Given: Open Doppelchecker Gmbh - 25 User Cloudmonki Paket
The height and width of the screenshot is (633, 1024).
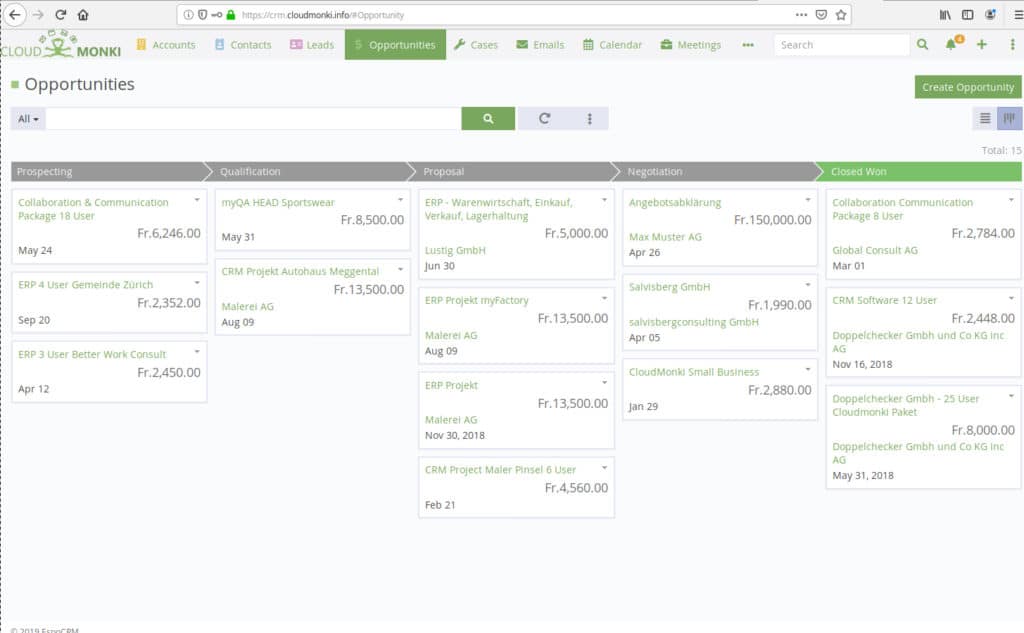Looking at the screenshot, I should (x=906, y=405).
